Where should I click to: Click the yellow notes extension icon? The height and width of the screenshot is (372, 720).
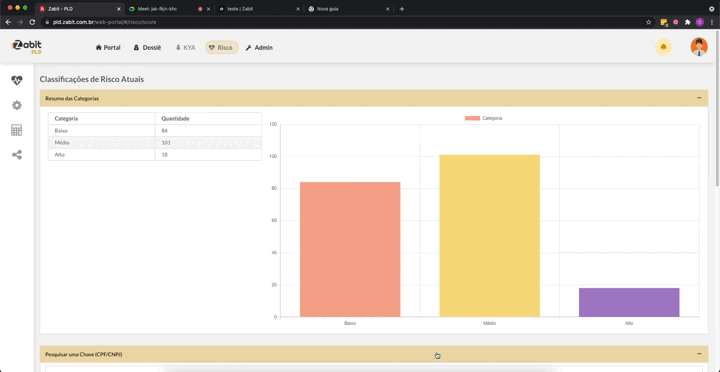pyautogui.click(x=664, y=22)
